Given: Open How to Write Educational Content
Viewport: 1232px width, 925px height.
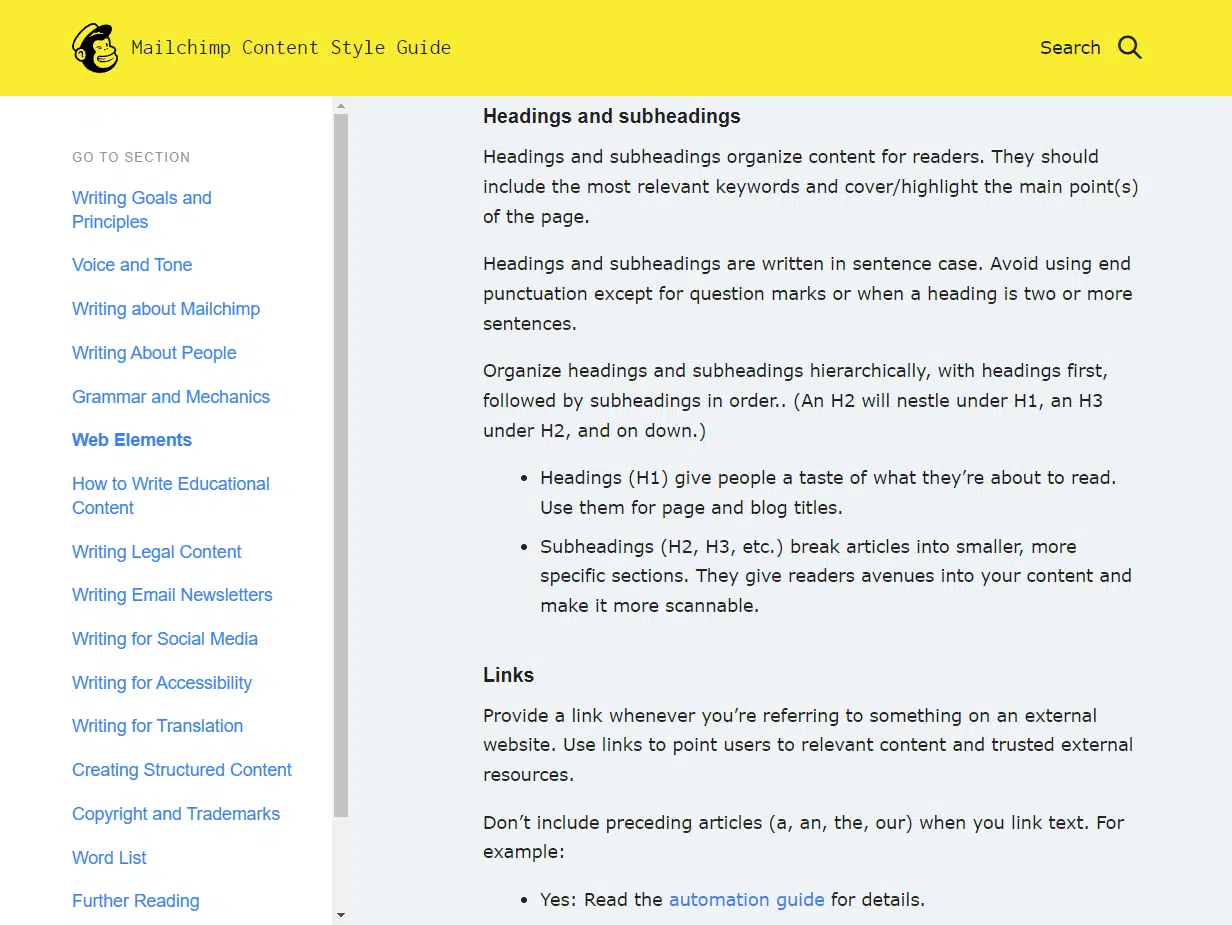Looking at the screenshot, I should [x=170, y=496].
